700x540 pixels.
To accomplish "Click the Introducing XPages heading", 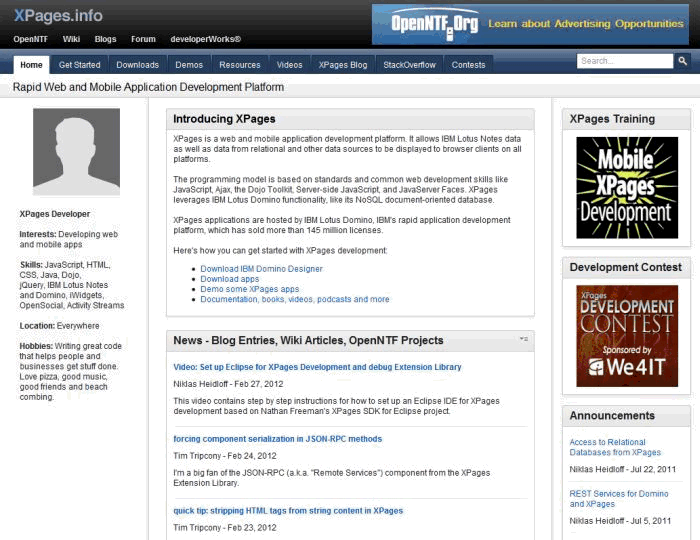I will 224,119.
